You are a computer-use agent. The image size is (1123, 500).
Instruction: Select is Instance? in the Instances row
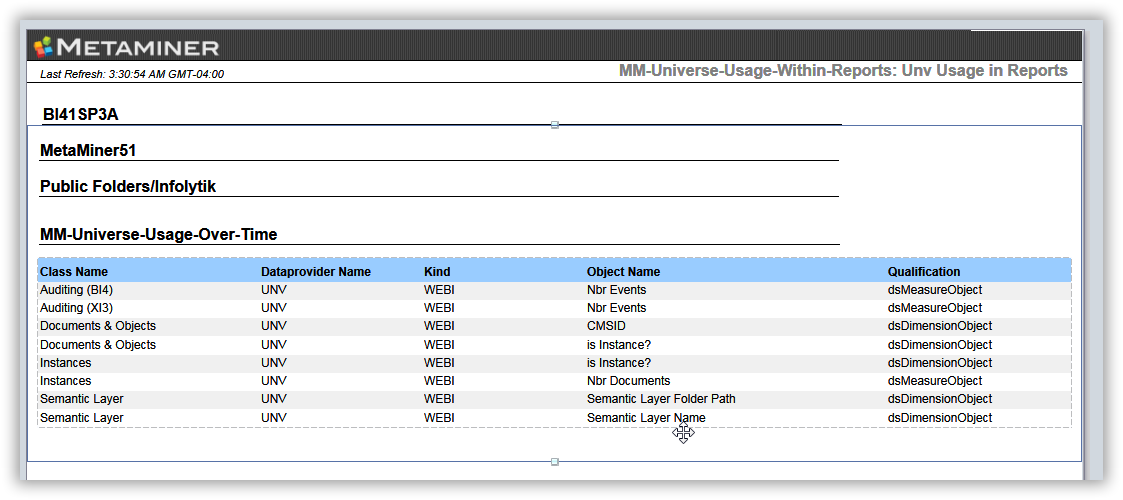619,362
